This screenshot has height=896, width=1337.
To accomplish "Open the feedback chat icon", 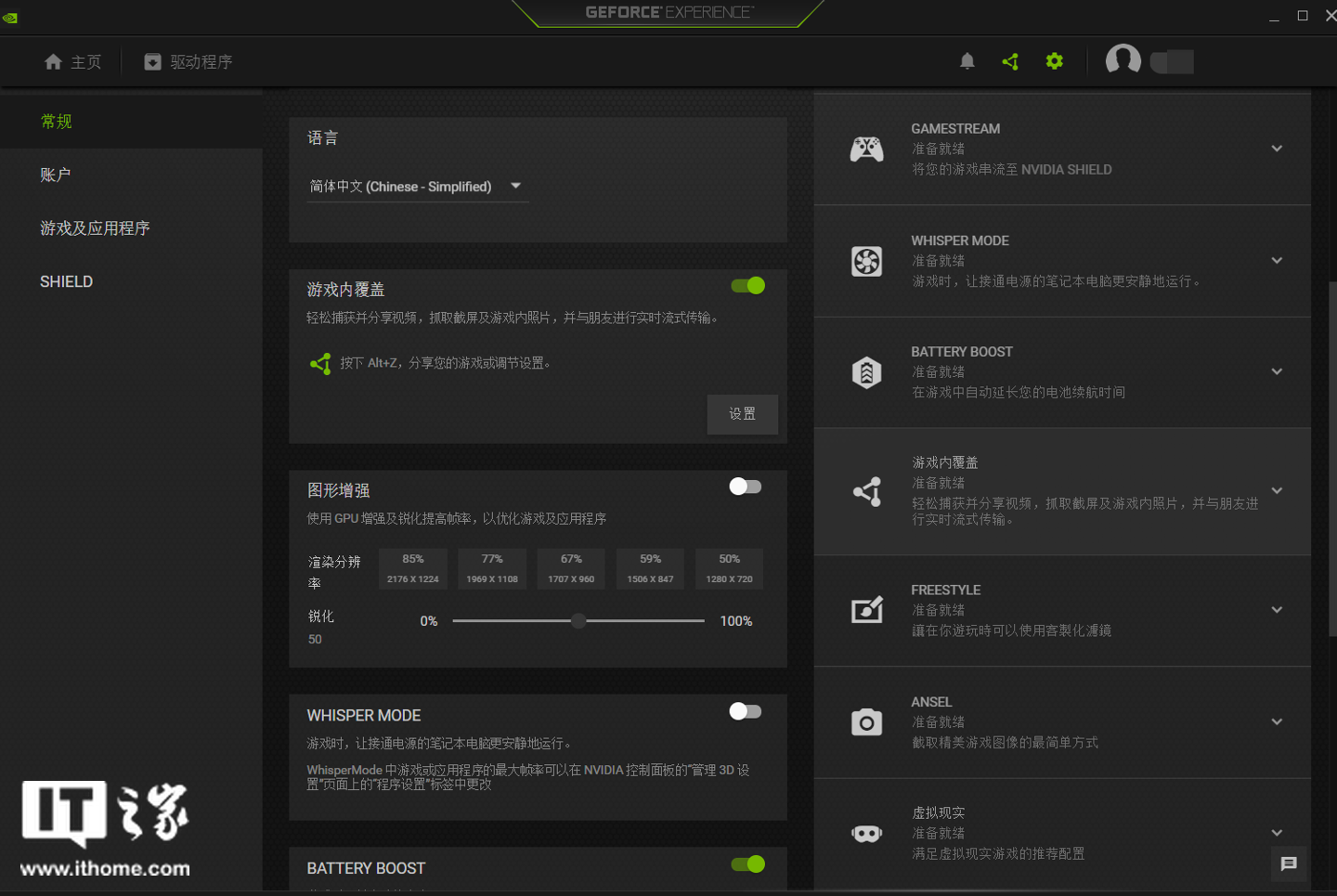I will tap(1289, 864).
